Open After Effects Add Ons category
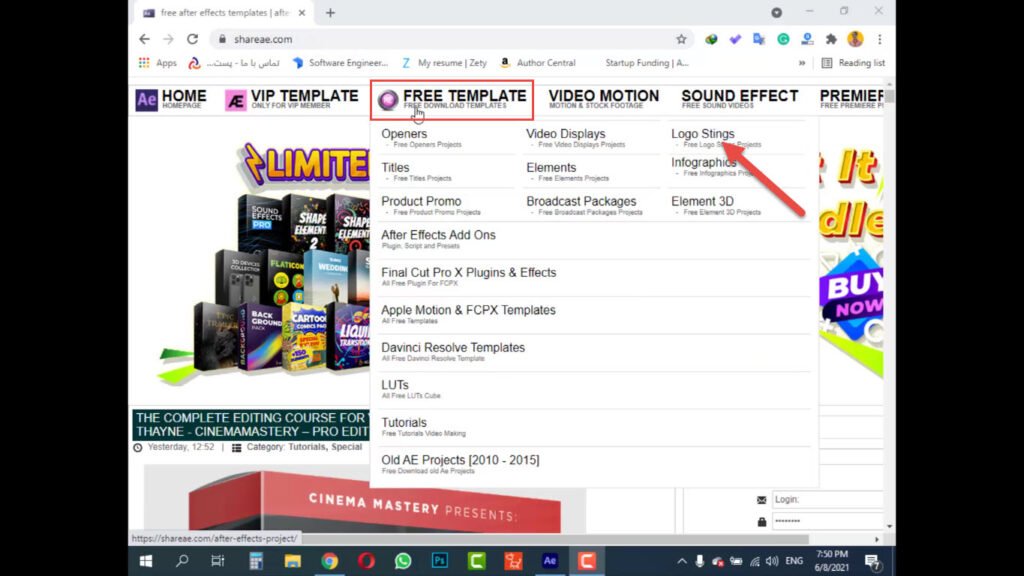Screen dimensions: 1024x576 pos(438,235)
